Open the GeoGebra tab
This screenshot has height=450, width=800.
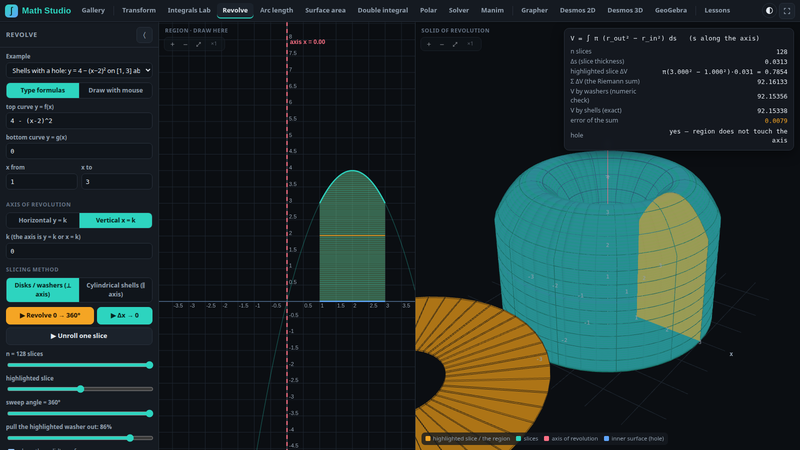(671, 10)
